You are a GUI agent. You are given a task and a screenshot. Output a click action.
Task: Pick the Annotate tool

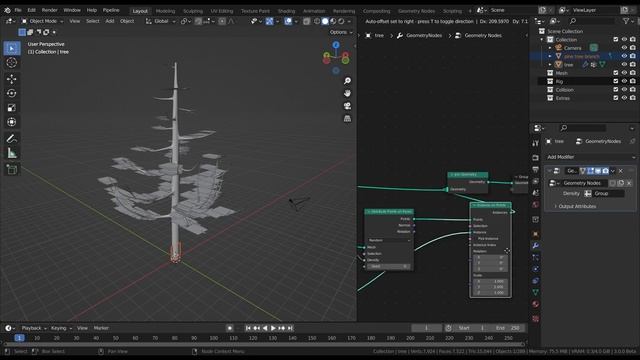(x=11, y=139)
